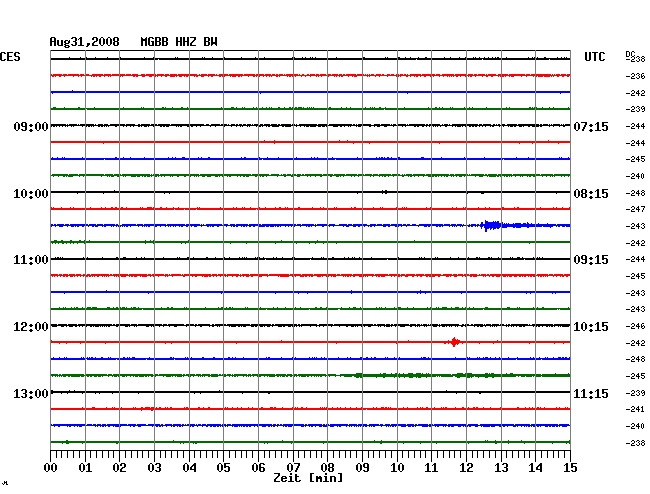The width and height of the screenshot is (650, 494).
Task: Select the station label MGBB HHZ BW
Action: coord(179,42)
